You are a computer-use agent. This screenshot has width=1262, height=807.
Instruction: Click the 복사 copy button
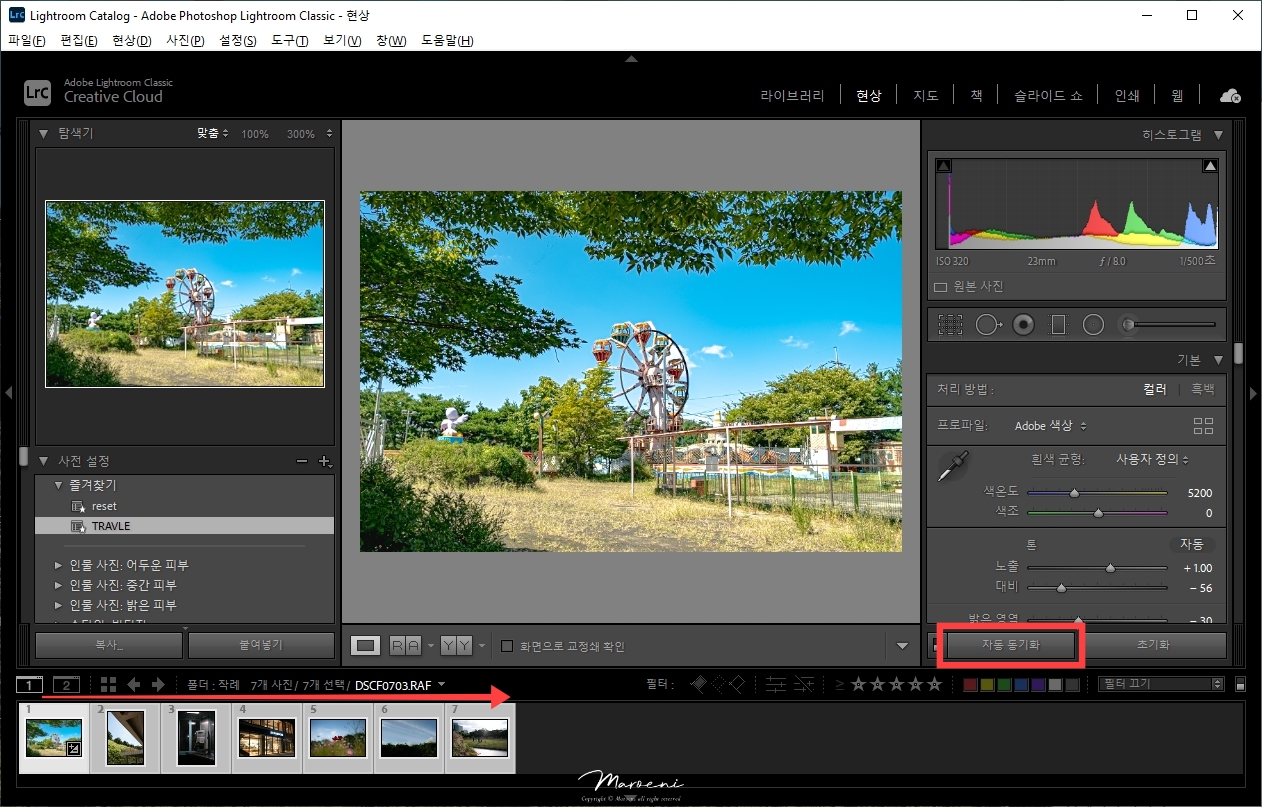[x=109, y=645]
